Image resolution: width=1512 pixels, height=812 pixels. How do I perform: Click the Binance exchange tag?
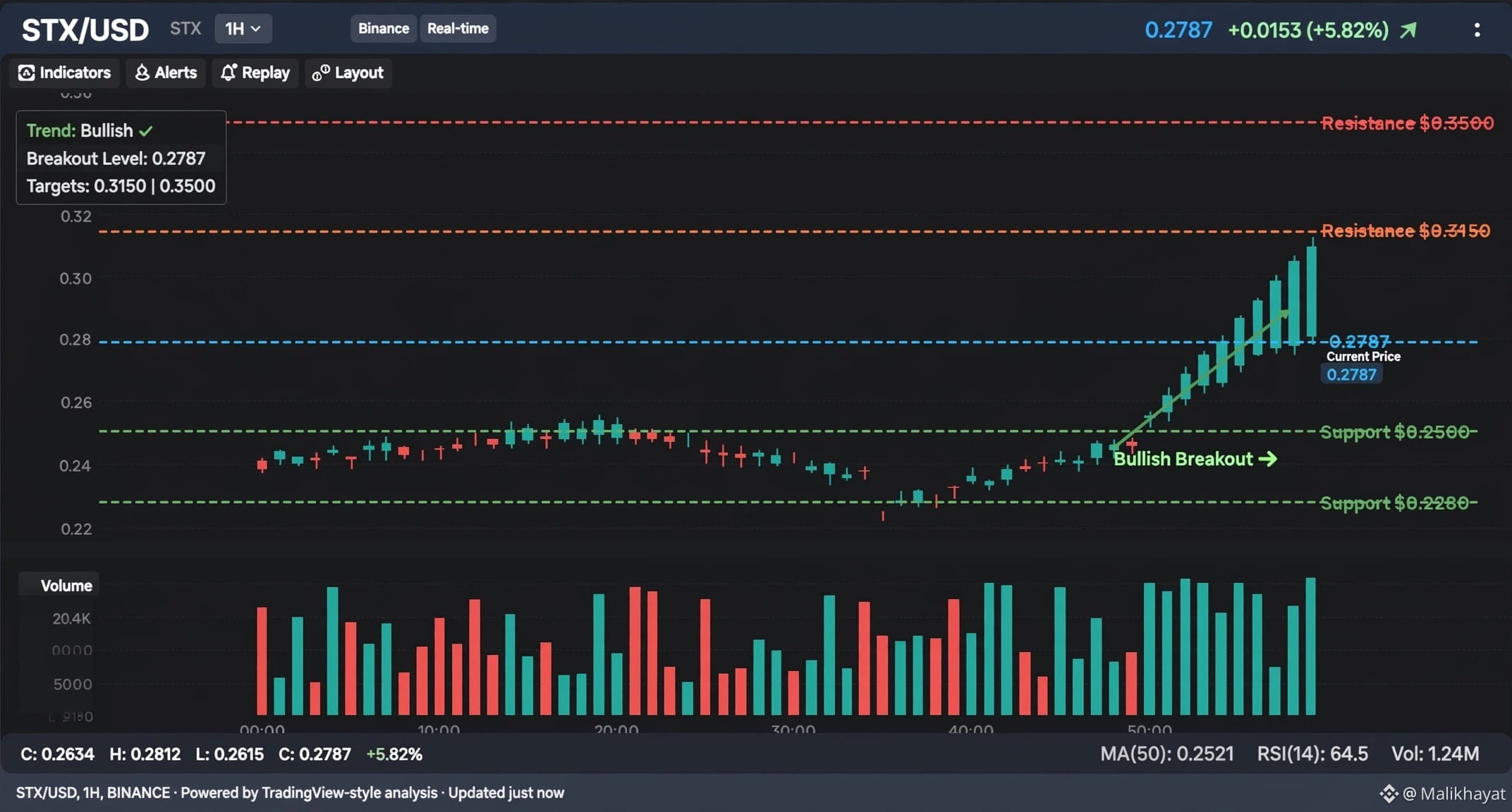[x=384, y=29]
